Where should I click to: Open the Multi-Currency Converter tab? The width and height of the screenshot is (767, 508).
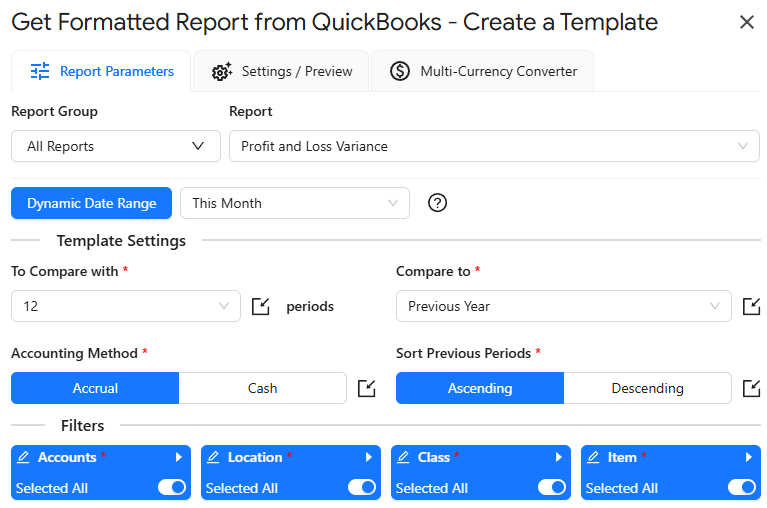coord(483,71)
